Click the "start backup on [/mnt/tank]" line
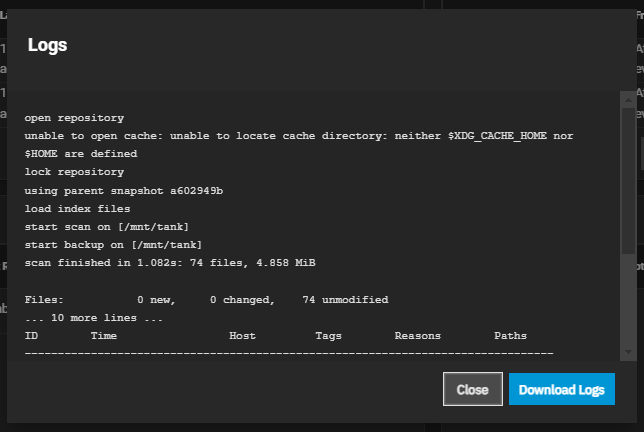Image resolution: width=644 pixels, height=432 pixels. coord(113,244)
